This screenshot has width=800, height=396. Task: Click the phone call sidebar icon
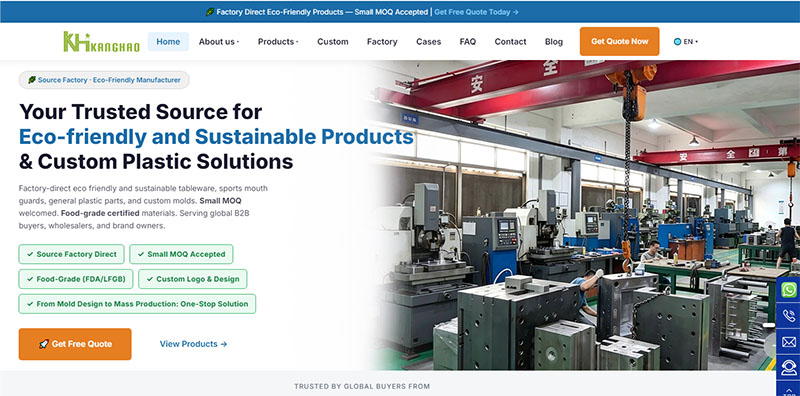[788, 315]
